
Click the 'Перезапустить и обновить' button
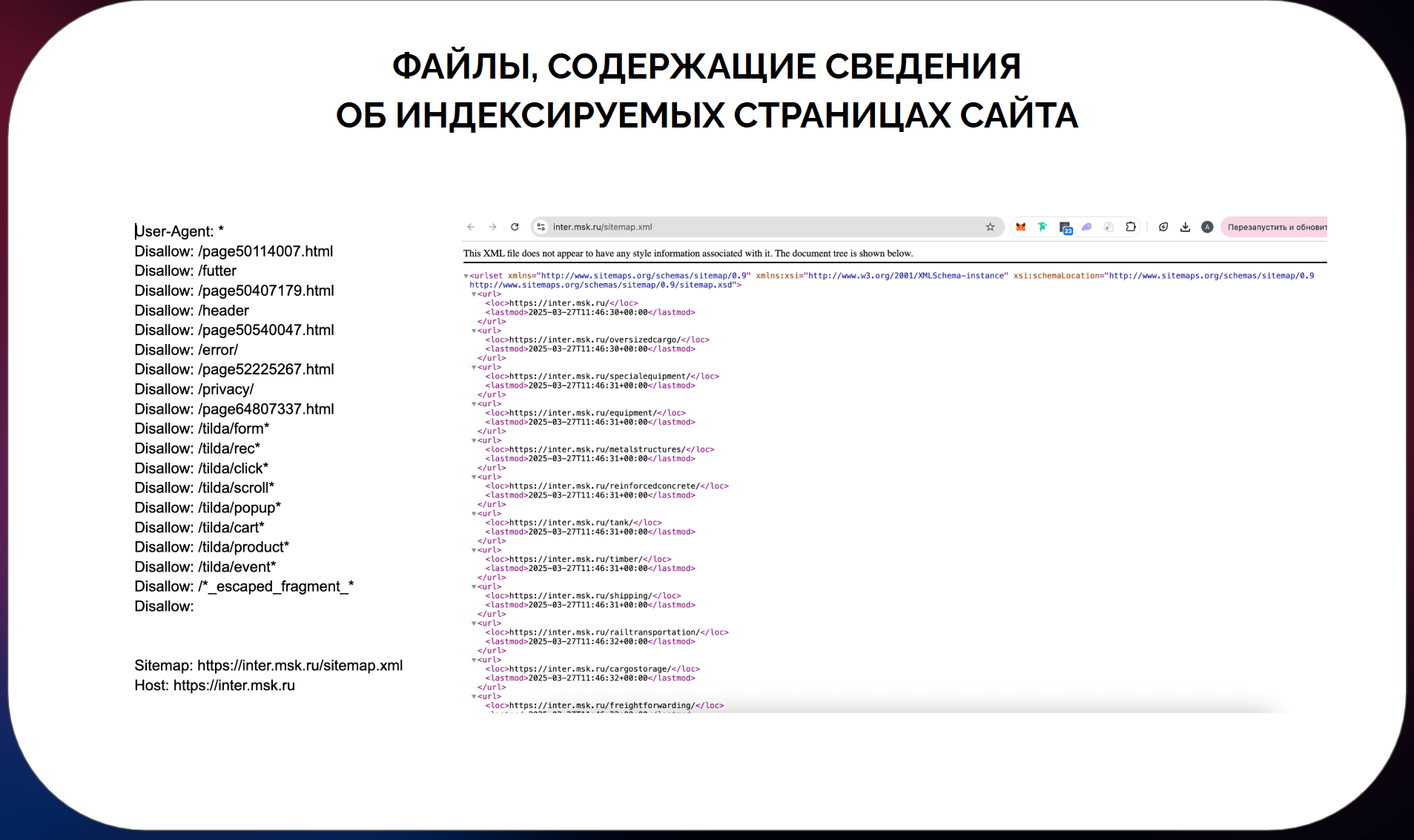coord(1275,227)
